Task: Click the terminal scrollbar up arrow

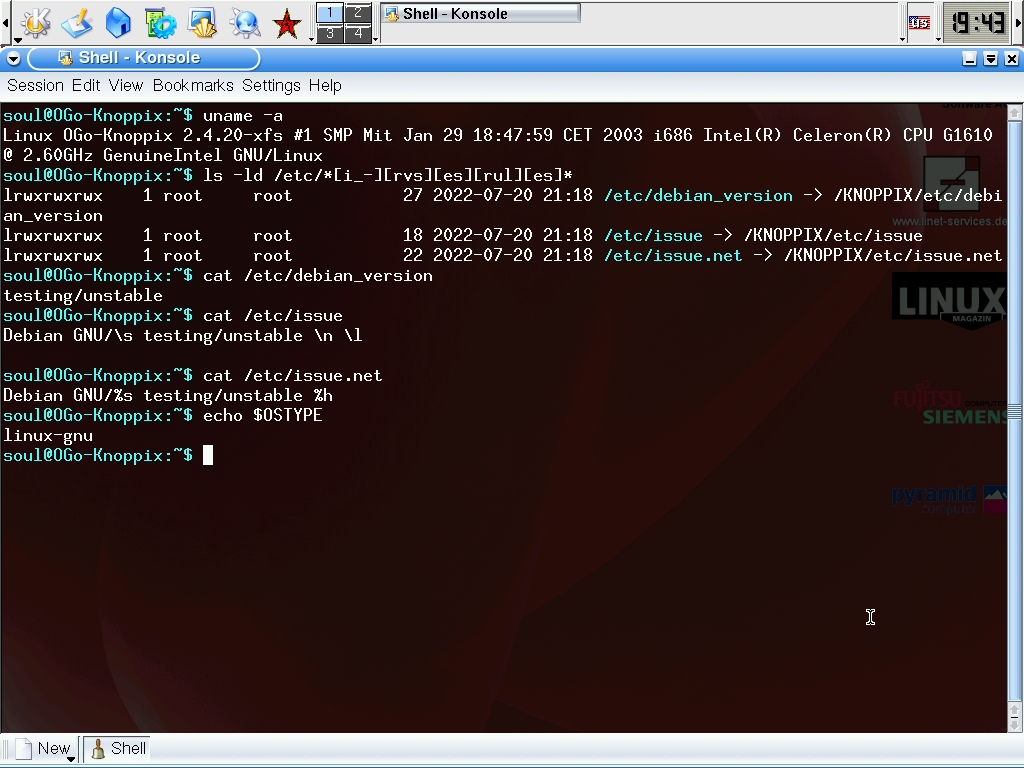Action: (x=1015, y=113)
